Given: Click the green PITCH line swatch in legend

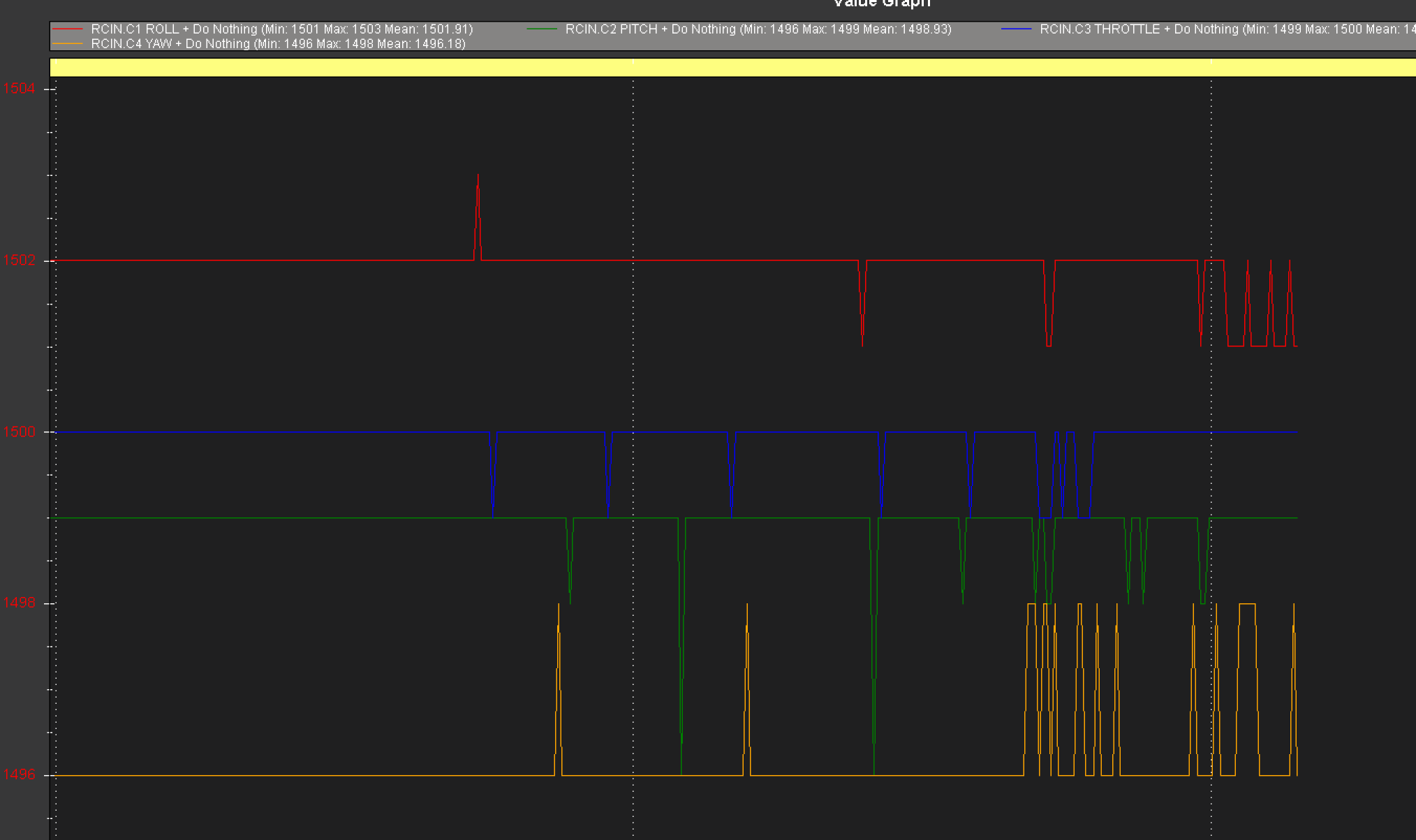Looking at the screenshot, I should tap(542, 29).
